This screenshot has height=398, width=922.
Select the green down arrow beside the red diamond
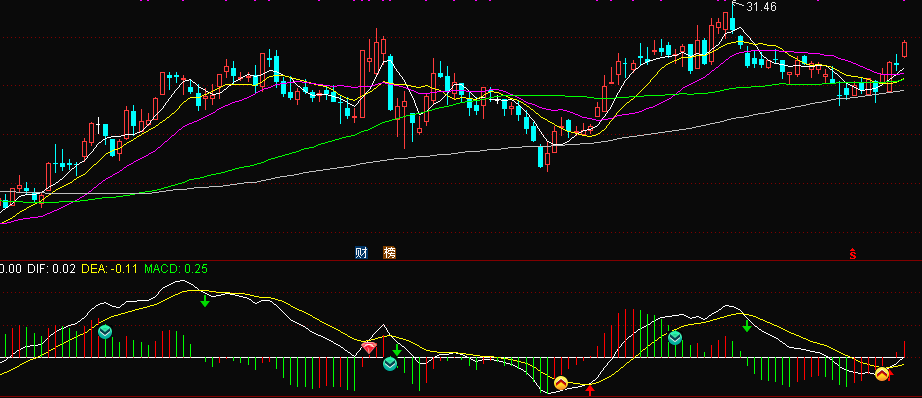397,350
